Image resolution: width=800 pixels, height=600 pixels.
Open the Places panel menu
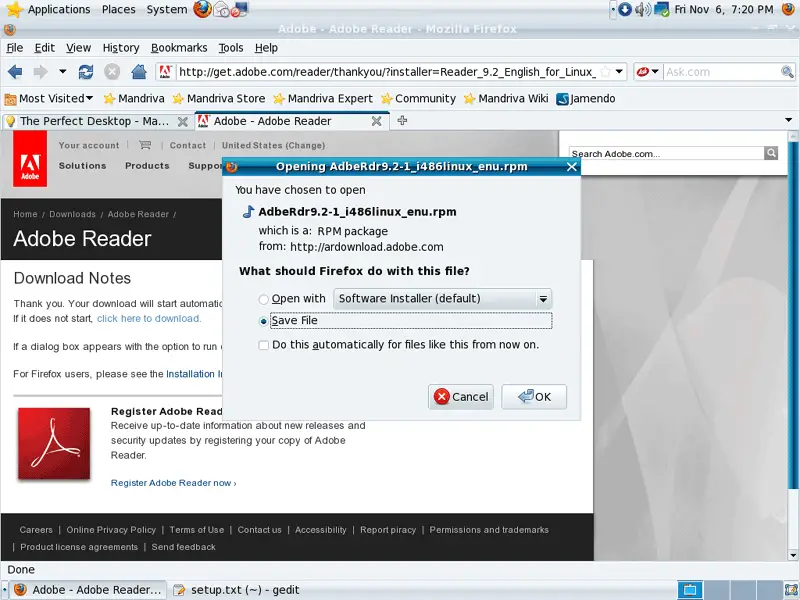[x=118, y=9]
